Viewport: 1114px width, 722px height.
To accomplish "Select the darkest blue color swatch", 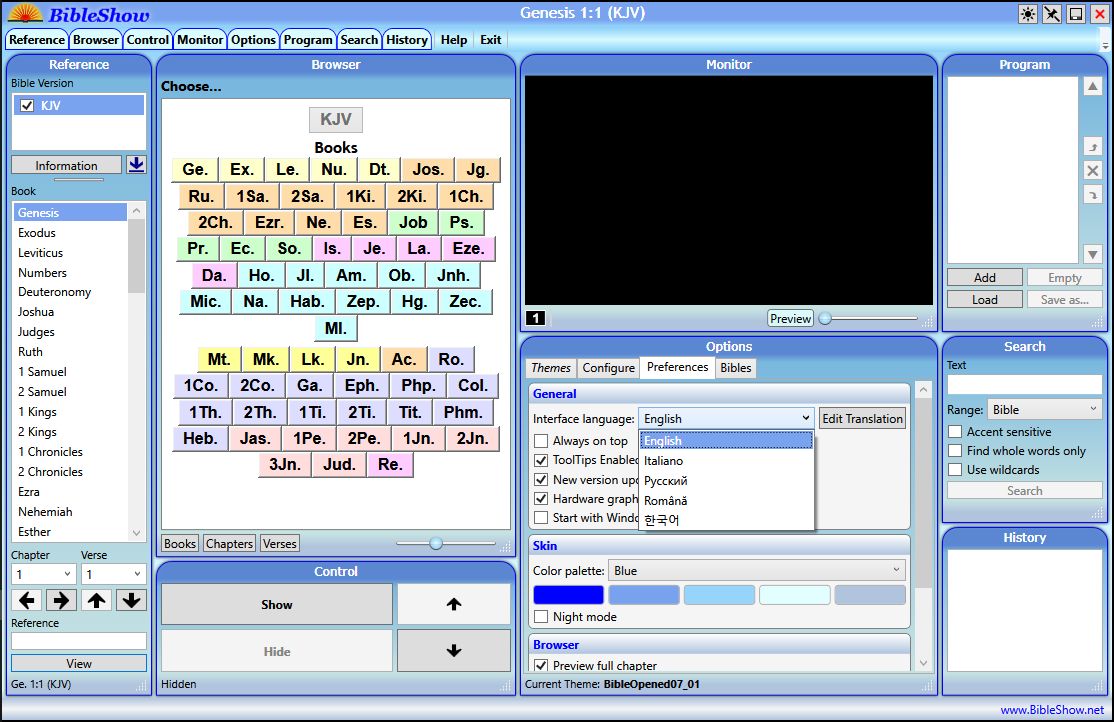I will click(x=568, y=595).
